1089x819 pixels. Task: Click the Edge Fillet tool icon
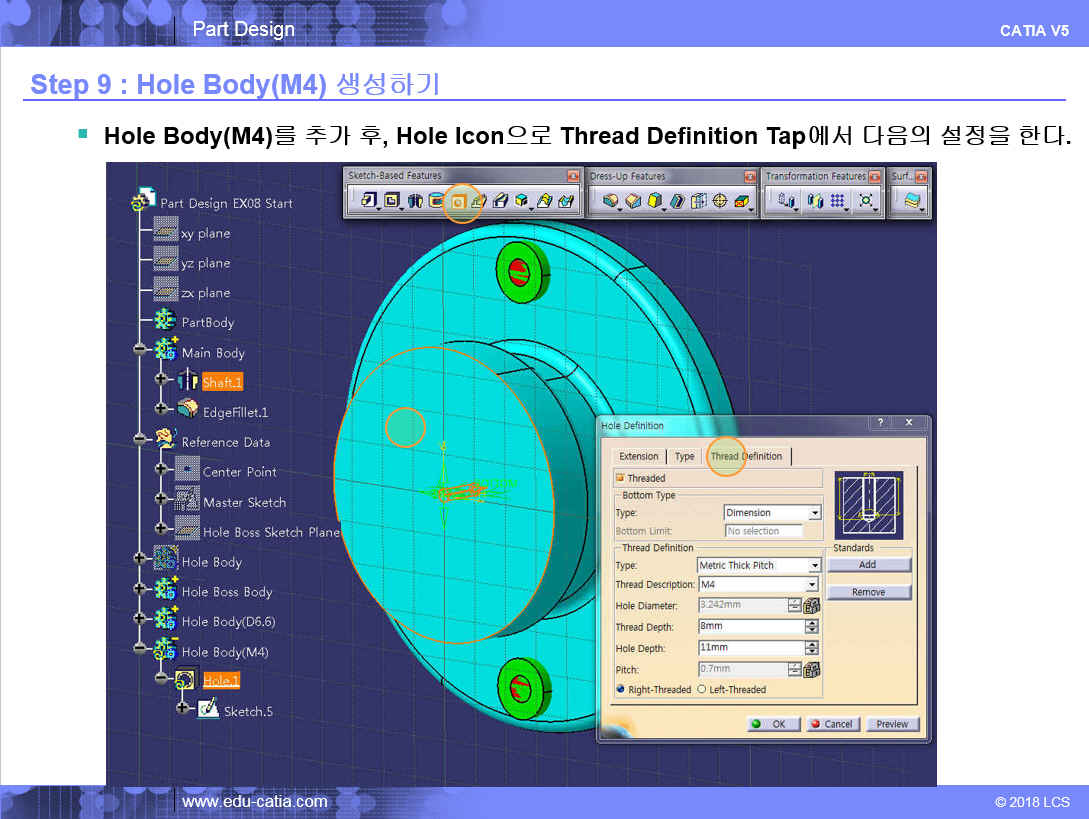click(x=610, y=201)
